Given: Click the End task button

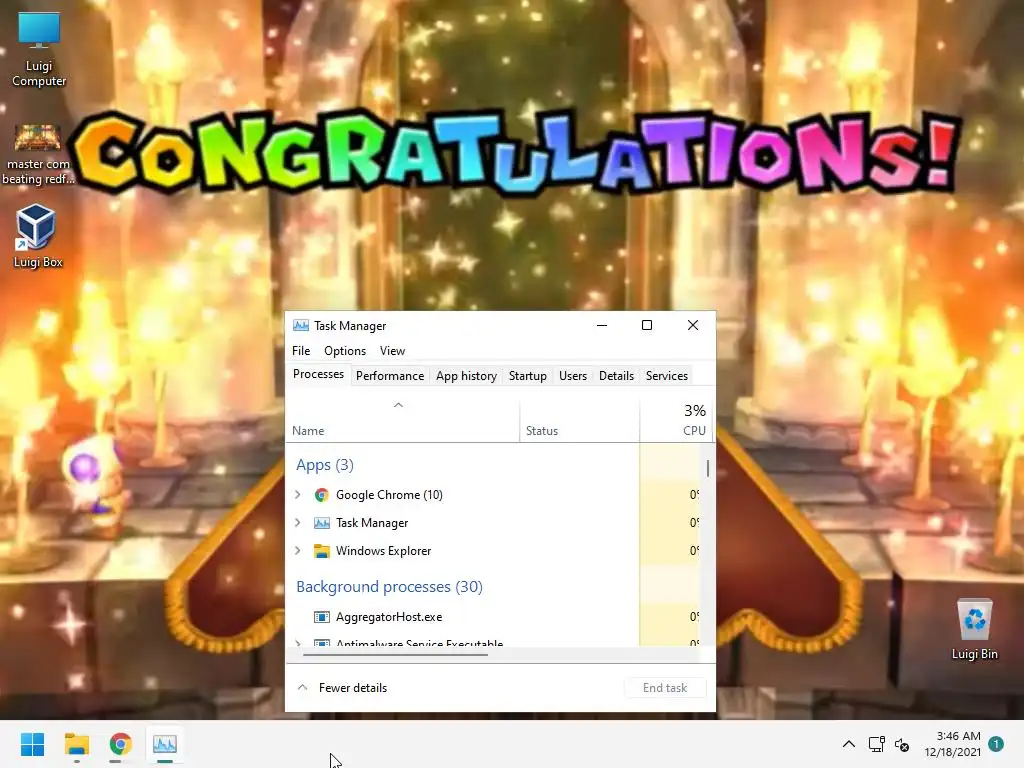Looking at the screenshot, I should click(x=665, y=688).
